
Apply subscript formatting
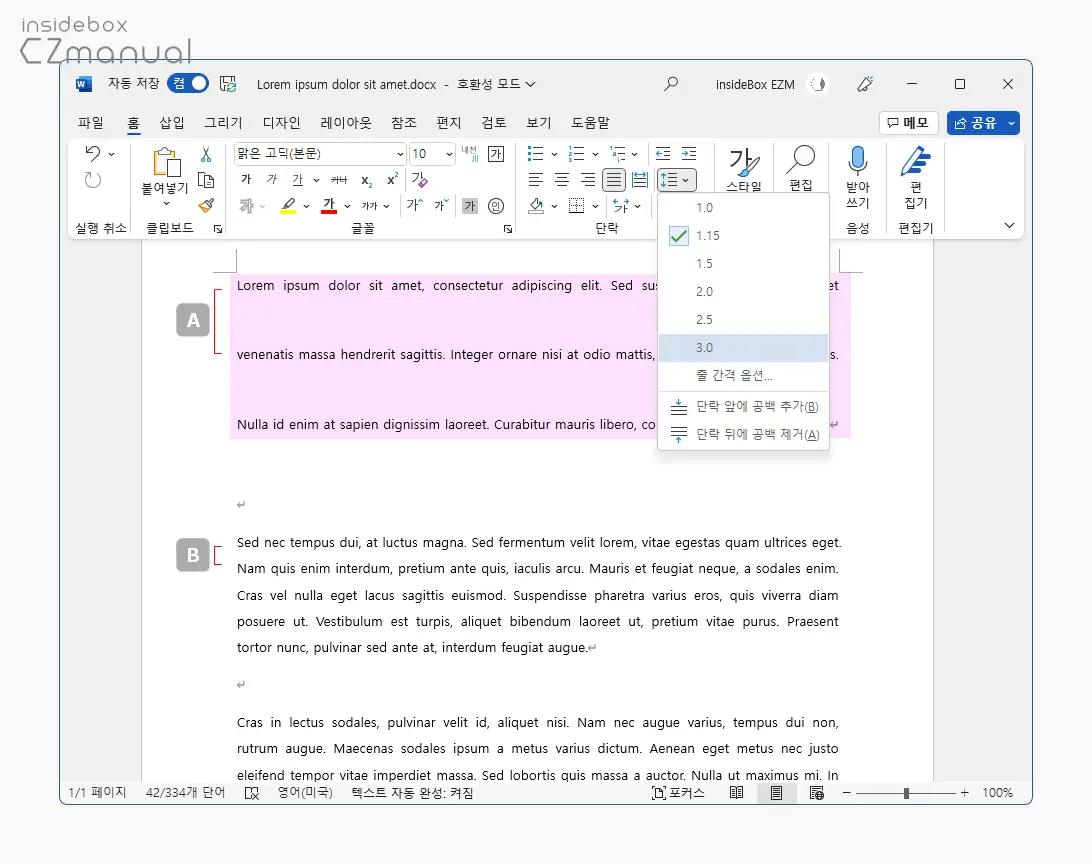coord(366,180)
